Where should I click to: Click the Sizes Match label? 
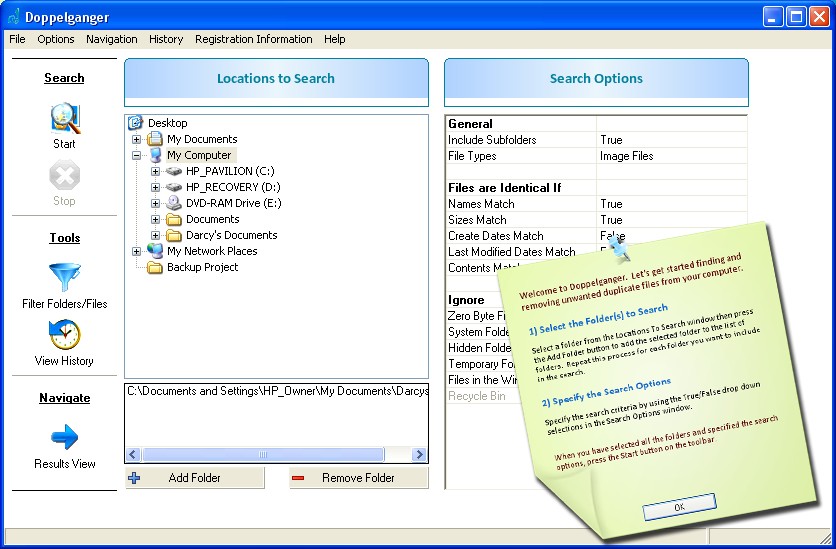(477, 220)
